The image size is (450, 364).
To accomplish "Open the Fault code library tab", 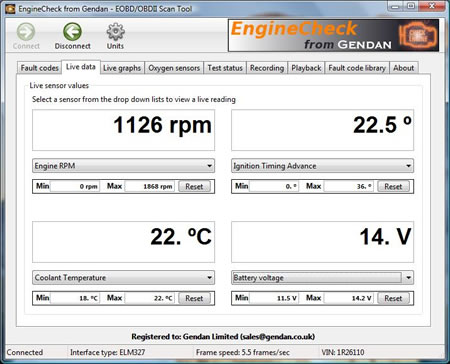I will (357, 68).
